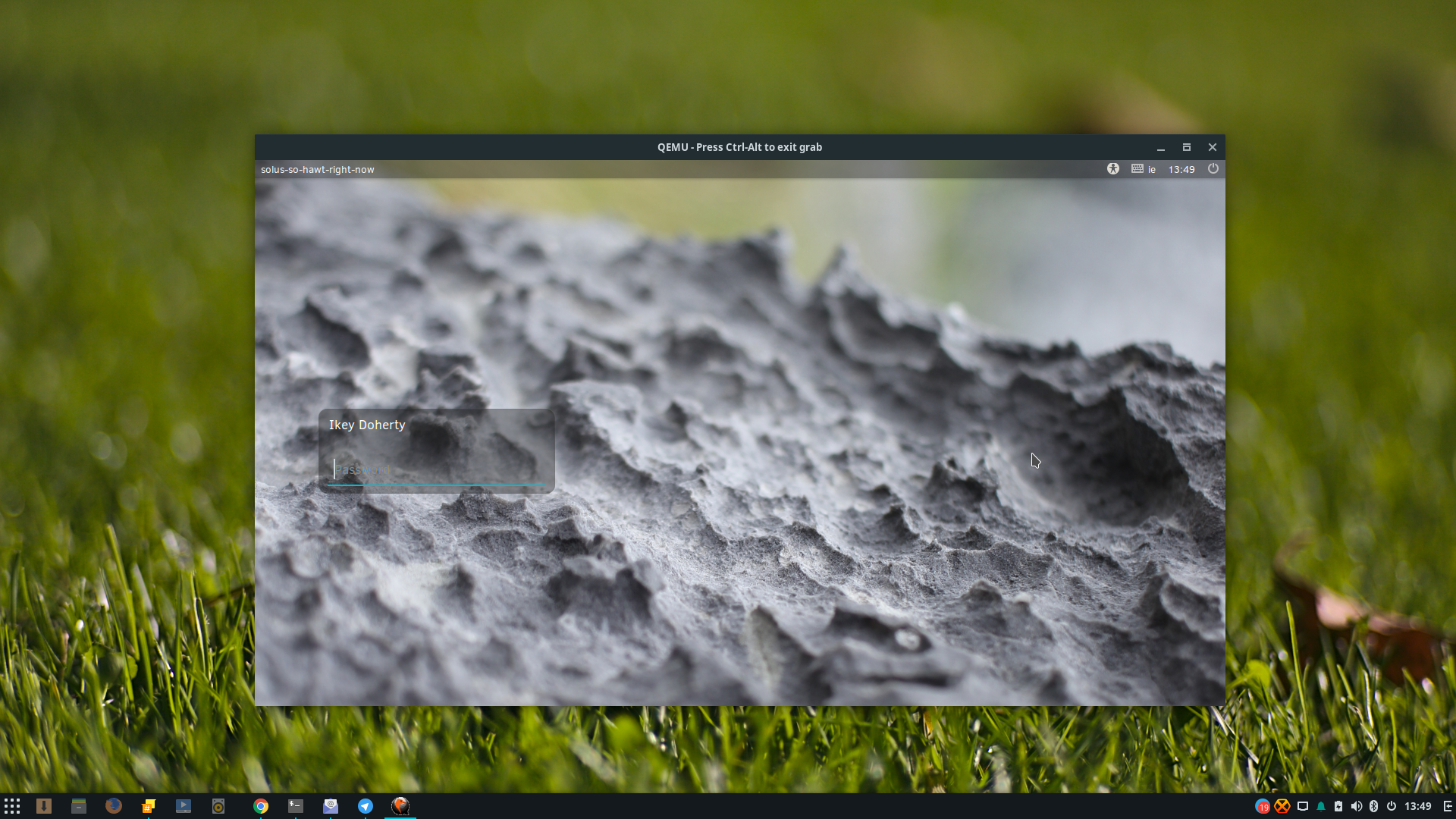Open the mail client icon in the taskbar
This screenshot has width=1456, height=819.
331,806
